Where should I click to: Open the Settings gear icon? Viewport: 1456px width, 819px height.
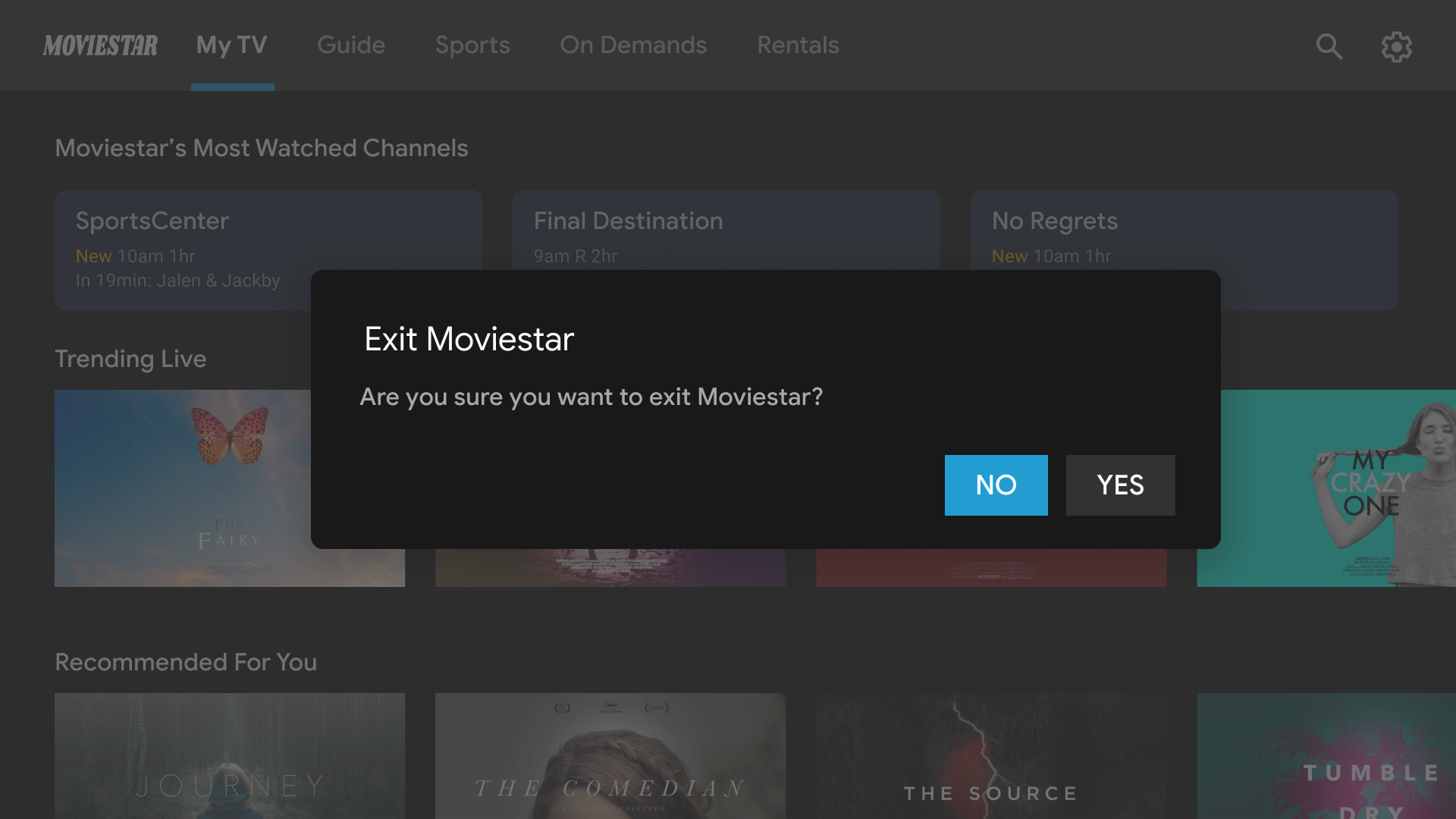(1396, 45)
